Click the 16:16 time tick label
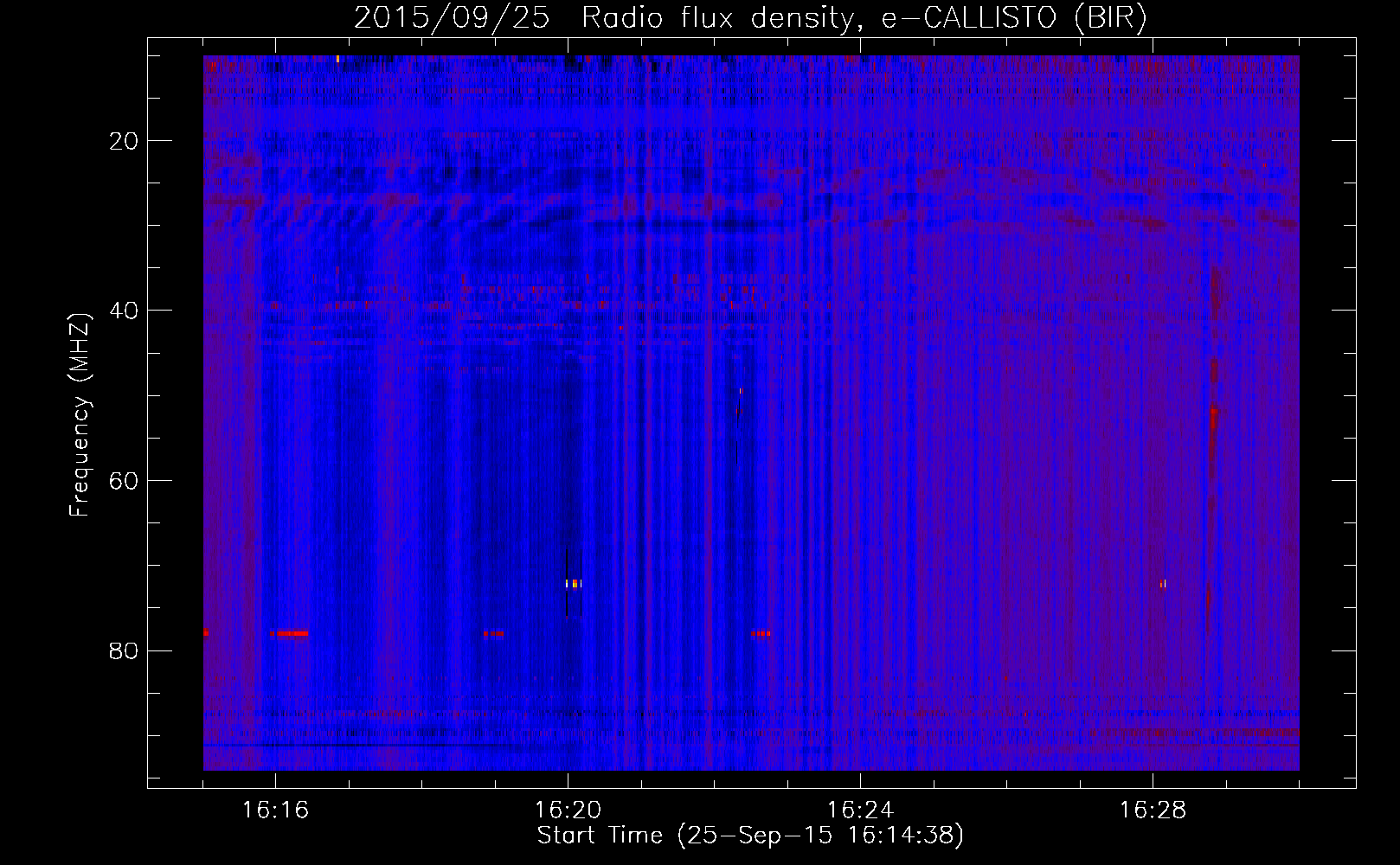Viewport: 1400px width, 865px height. pyautogui.click(x=275, y=811)
